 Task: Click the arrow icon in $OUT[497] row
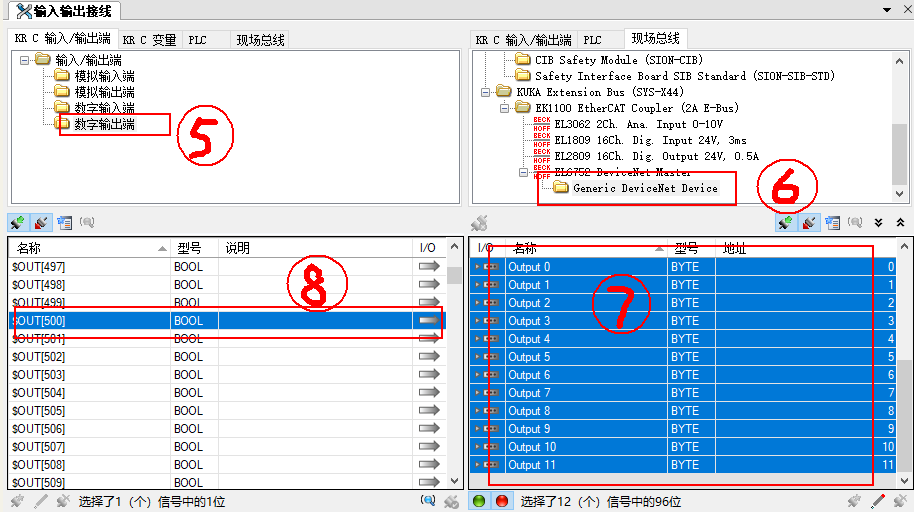(x=429, y=266)
